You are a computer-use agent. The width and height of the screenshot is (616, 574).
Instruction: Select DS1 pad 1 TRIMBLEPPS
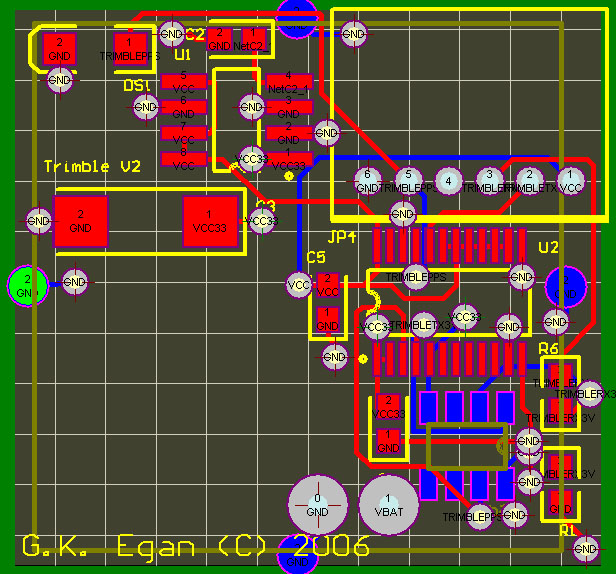130,49
